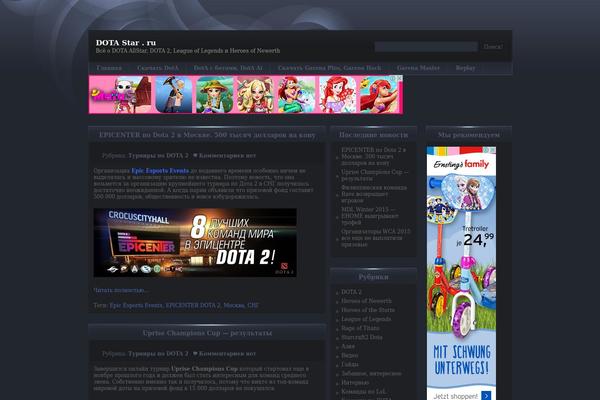
Task: Open the Starcraft2 Dota rubric
Action: [x=362, y=337]
